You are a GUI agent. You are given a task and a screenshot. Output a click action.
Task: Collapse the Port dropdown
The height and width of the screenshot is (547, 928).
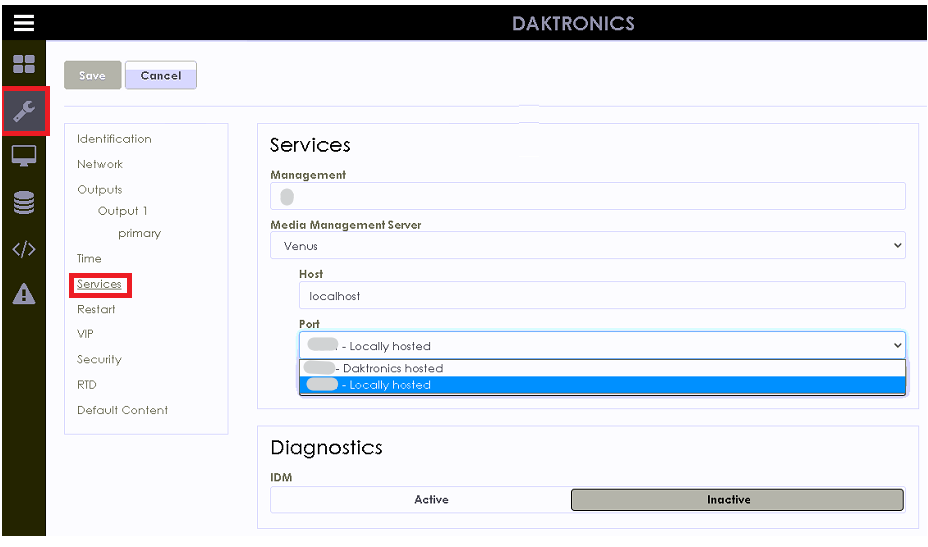click(601, 345)
